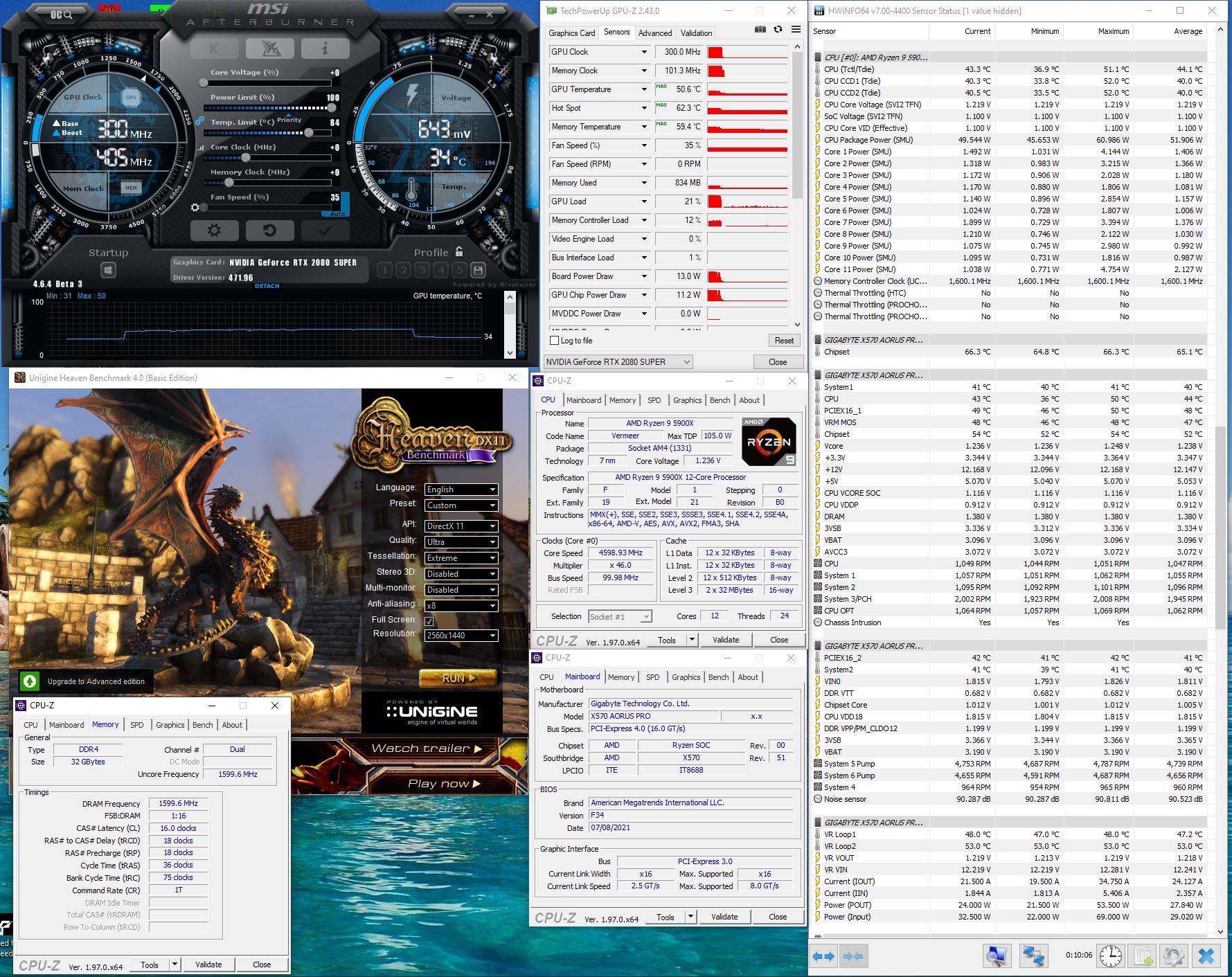
Task: Click HWiNFO blue X close sensors icon
Action: coord(1206,956)
